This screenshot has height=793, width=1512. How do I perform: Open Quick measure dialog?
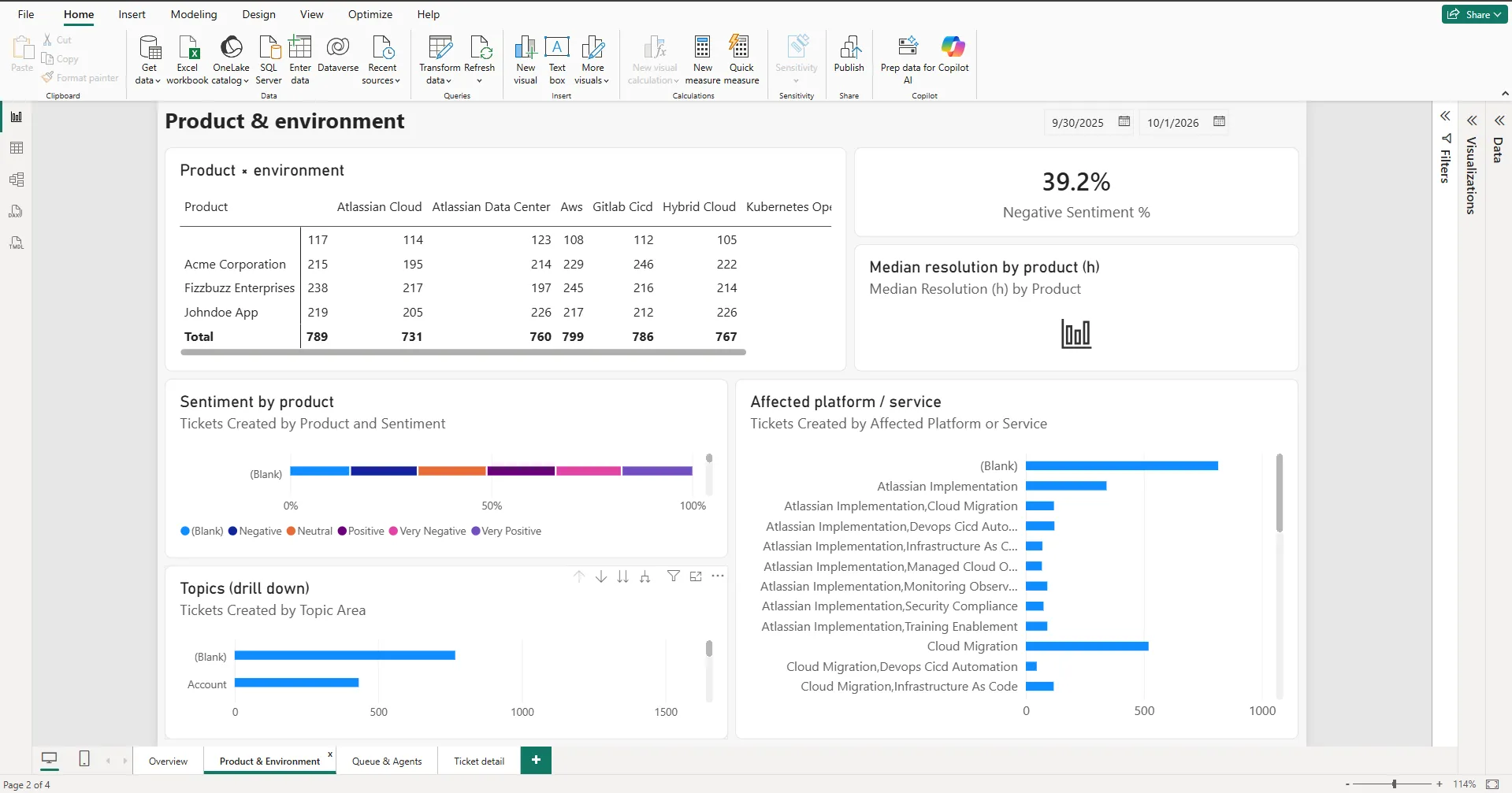coord(741,60)
